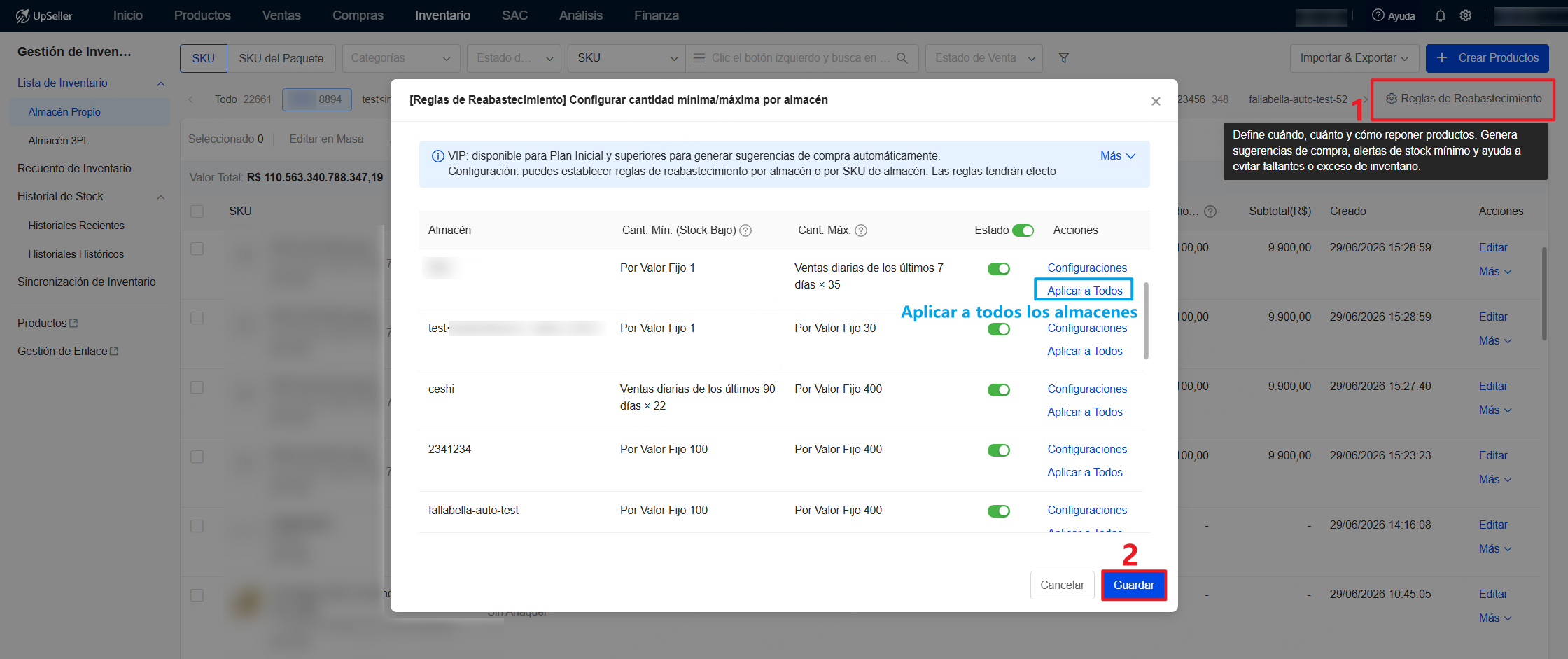Toggle Estado switch for 2341234
Image resolution: width=1568 pixels, height=659 pixels.
tap(999, 450)
